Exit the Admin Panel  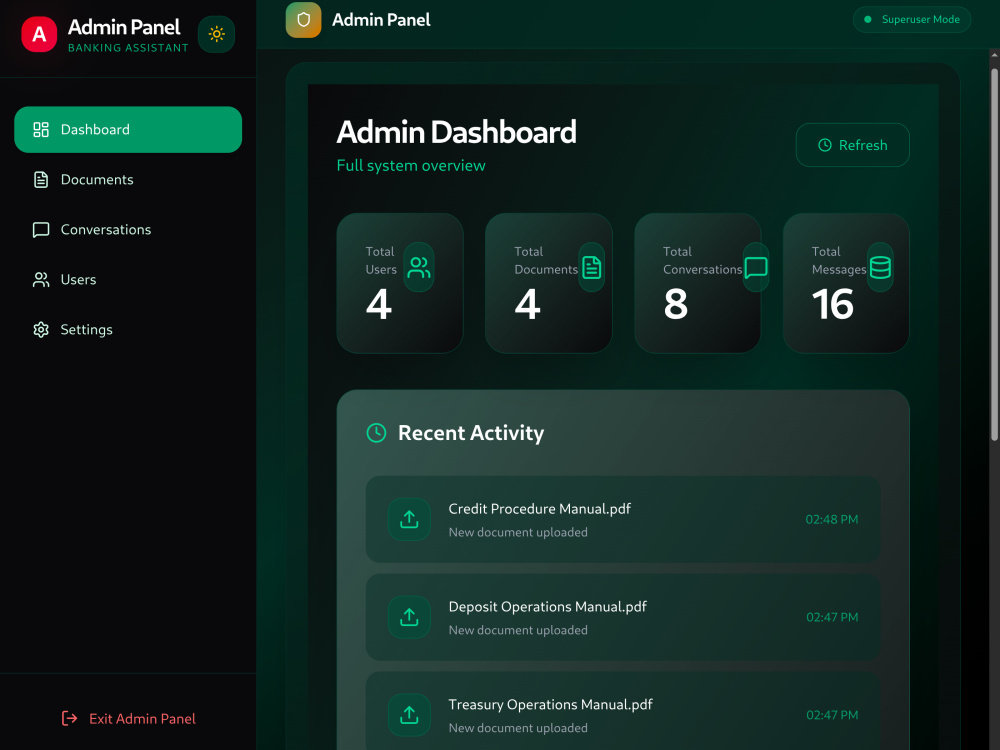128,719
